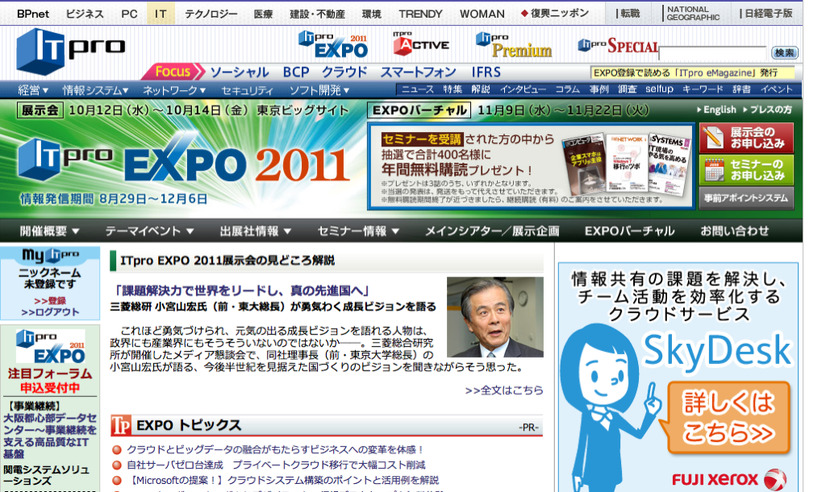
Task: Switch to the English version
Action: click(716, 110)
